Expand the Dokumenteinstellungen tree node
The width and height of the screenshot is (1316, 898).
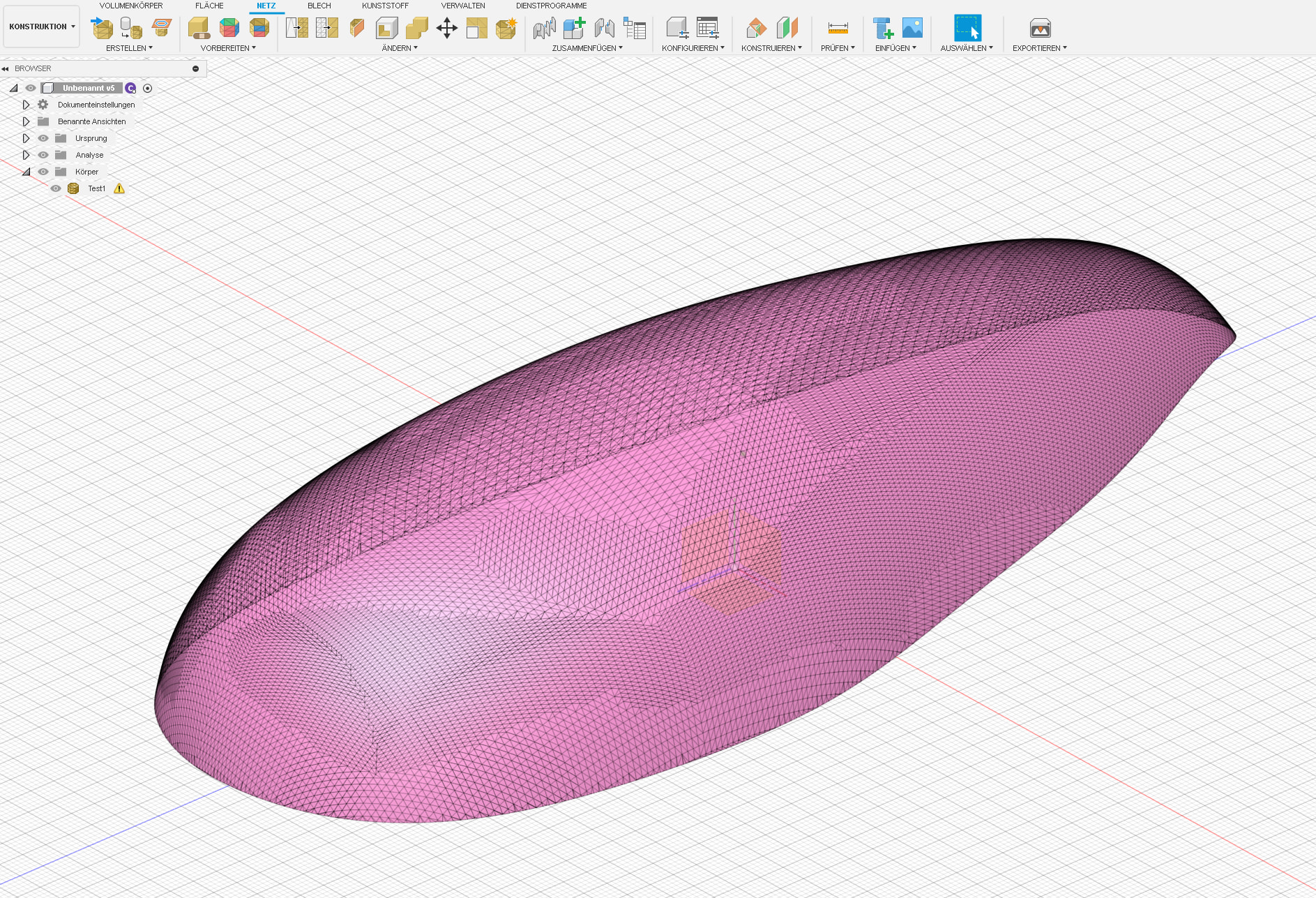pos(26,105)
